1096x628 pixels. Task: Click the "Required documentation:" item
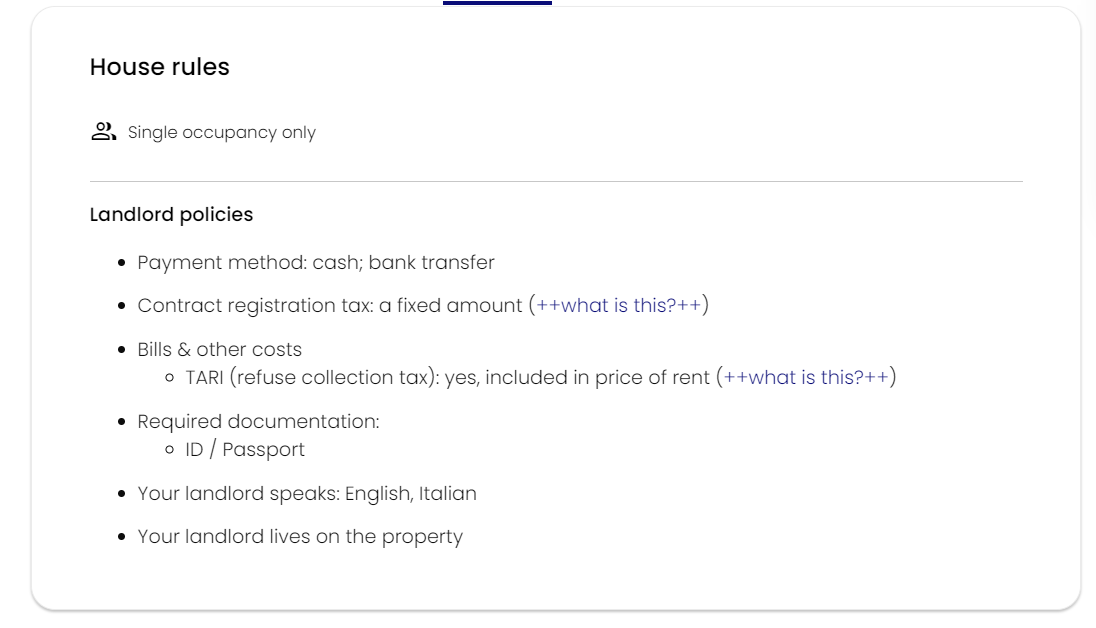pos(258,422)
